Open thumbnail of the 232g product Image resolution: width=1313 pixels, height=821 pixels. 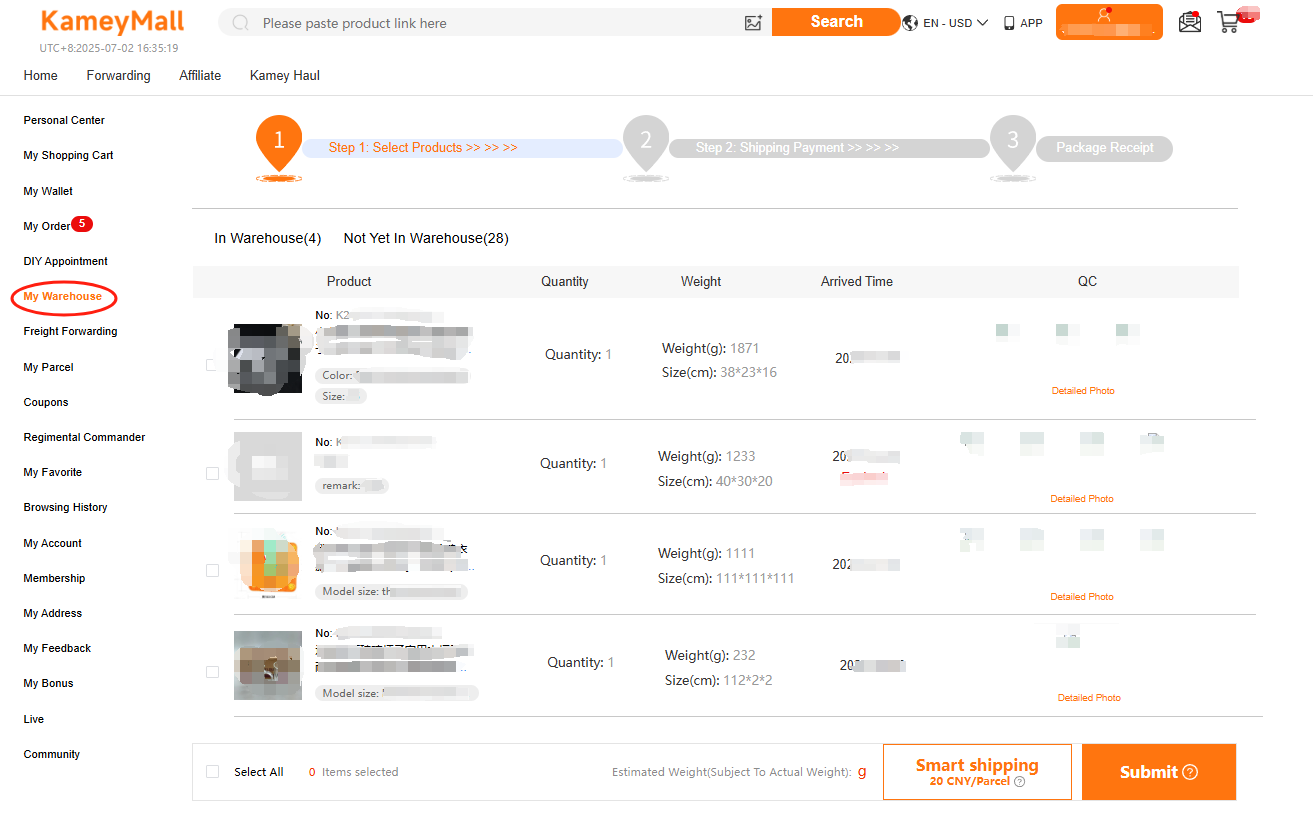(268, 665)
